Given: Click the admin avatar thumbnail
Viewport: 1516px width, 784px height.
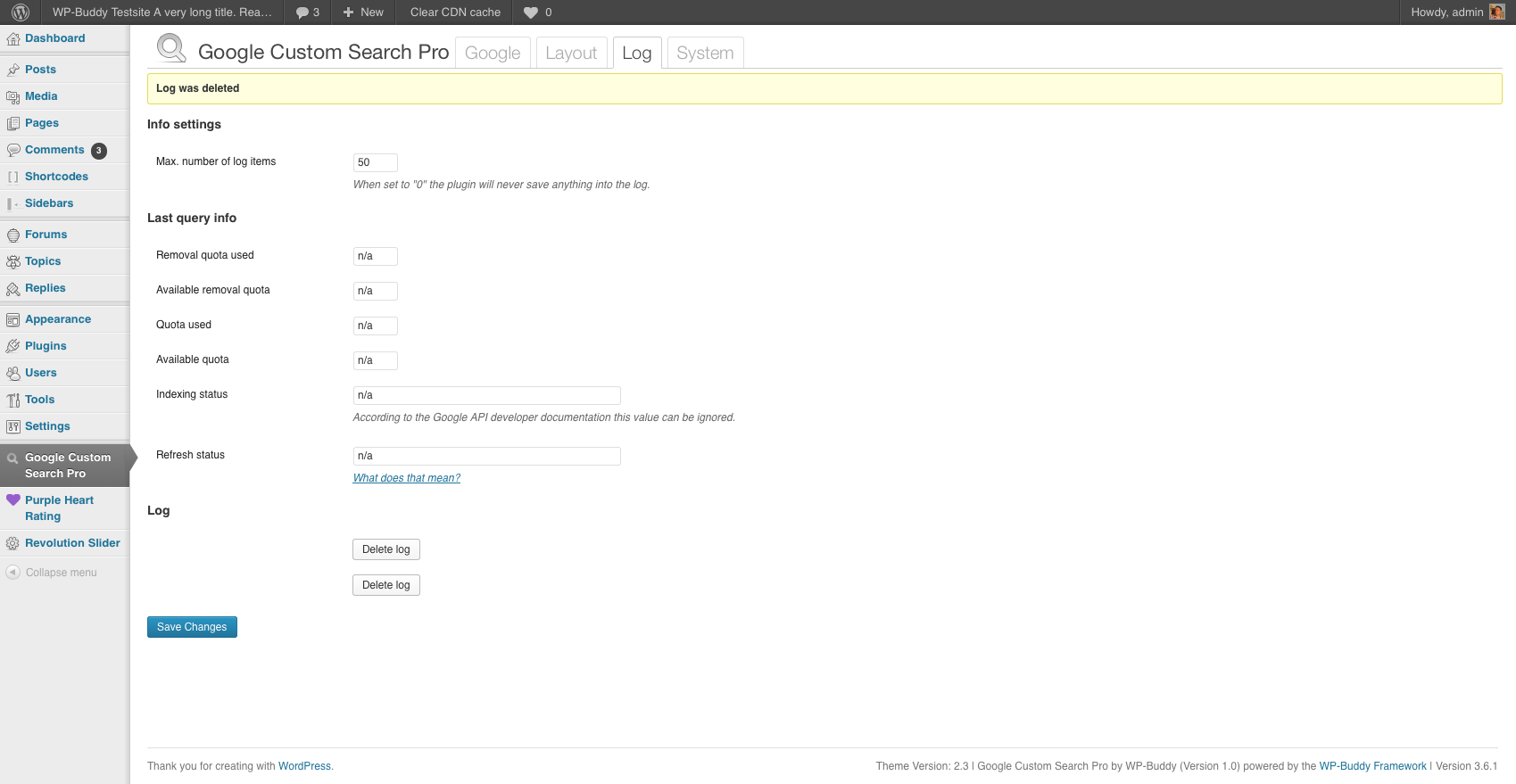Looking at the screenshot, I should [1497, 12].
